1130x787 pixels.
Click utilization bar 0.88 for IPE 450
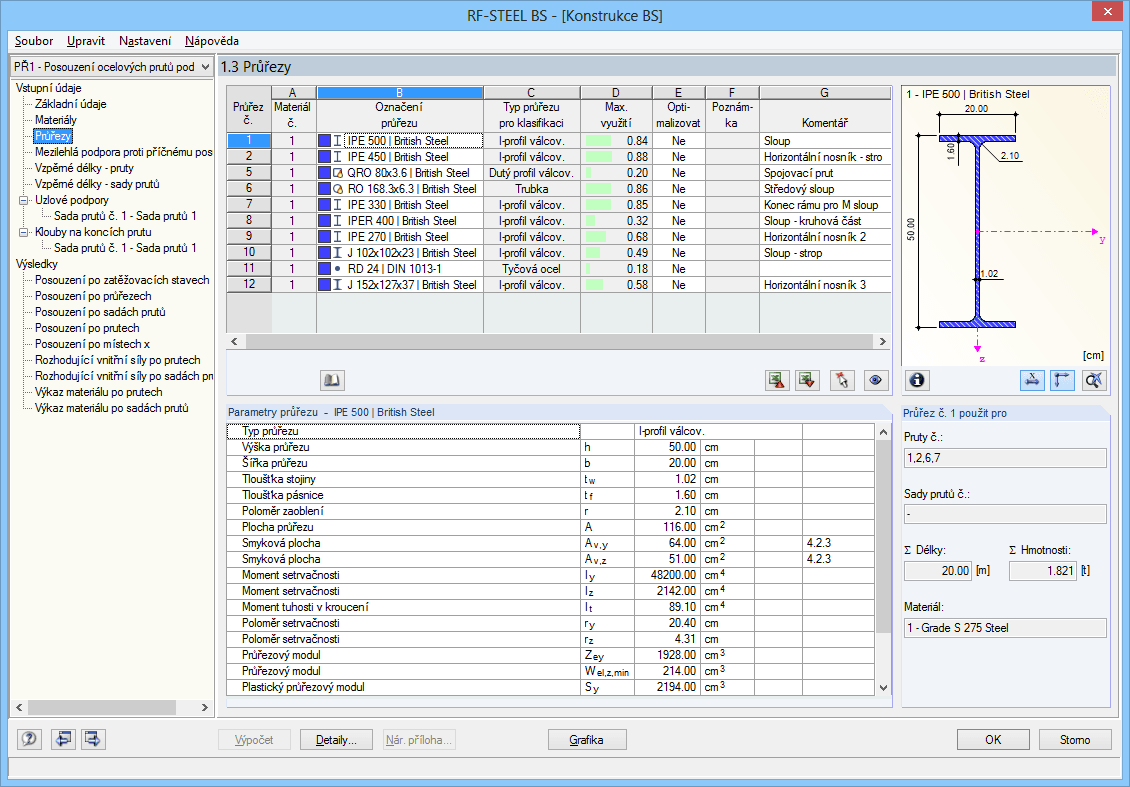pos(599,156)
